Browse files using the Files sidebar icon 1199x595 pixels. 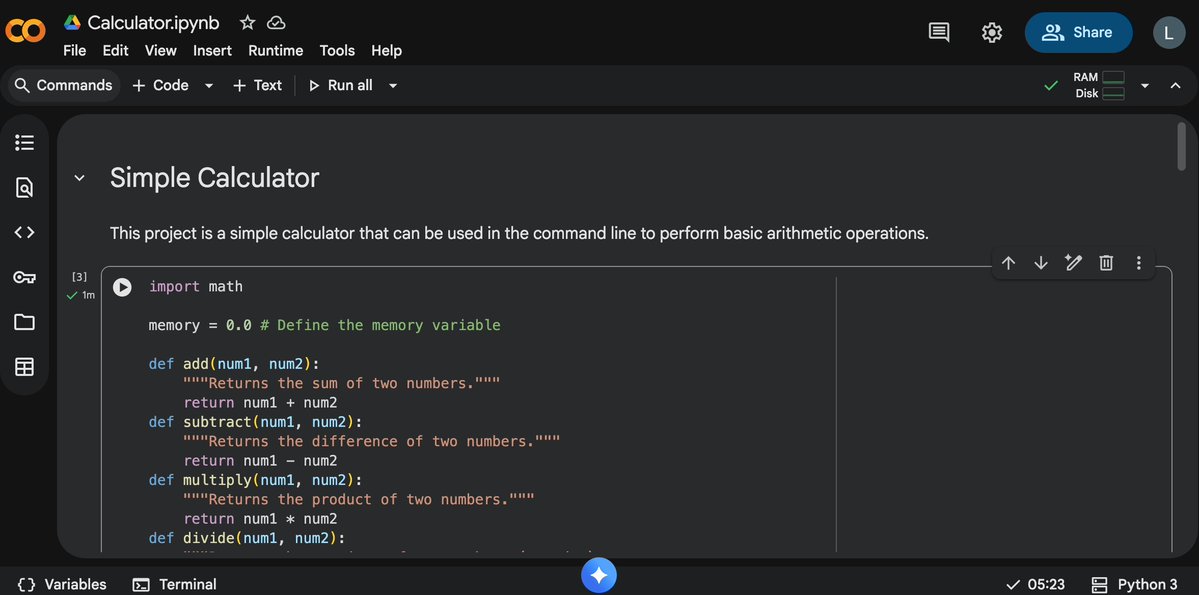[24, 321]
